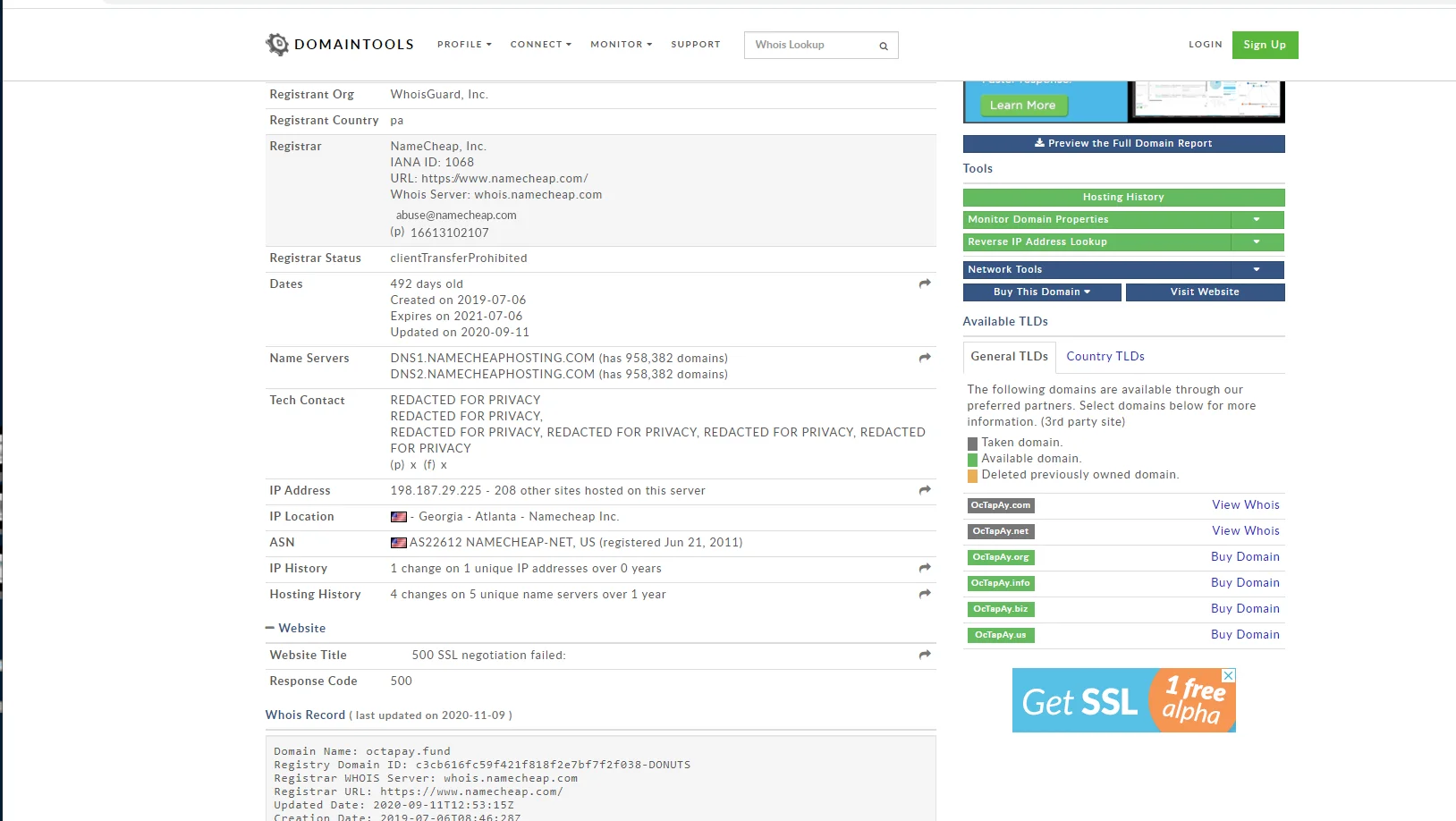Click OcTapAy.org domain badge
The height and width of the screenshot is (821, 1456).
coord(1001,557)
